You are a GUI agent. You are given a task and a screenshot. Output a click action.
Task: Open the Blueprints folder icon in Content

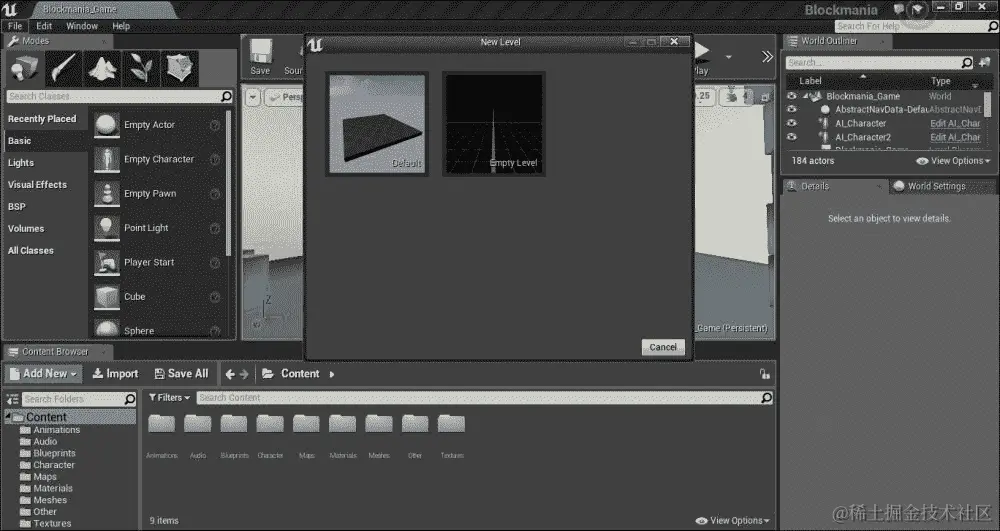coord(234,424)
